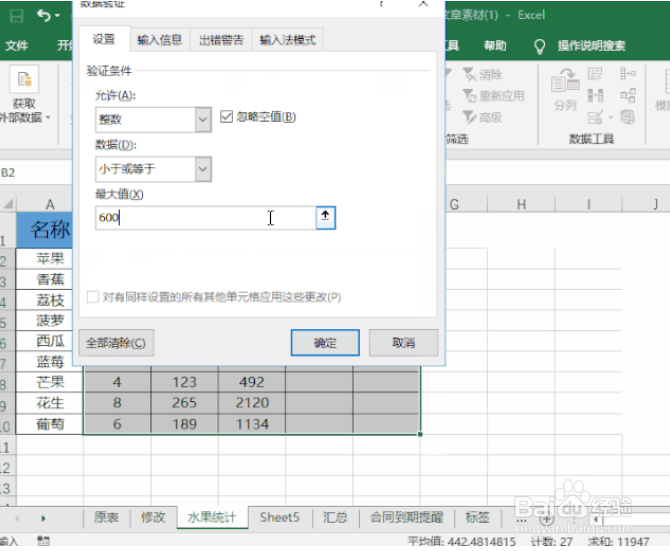Open the 帮助 ribbon tab
Screen dimensions: 670x551
(x=495, y=45)
